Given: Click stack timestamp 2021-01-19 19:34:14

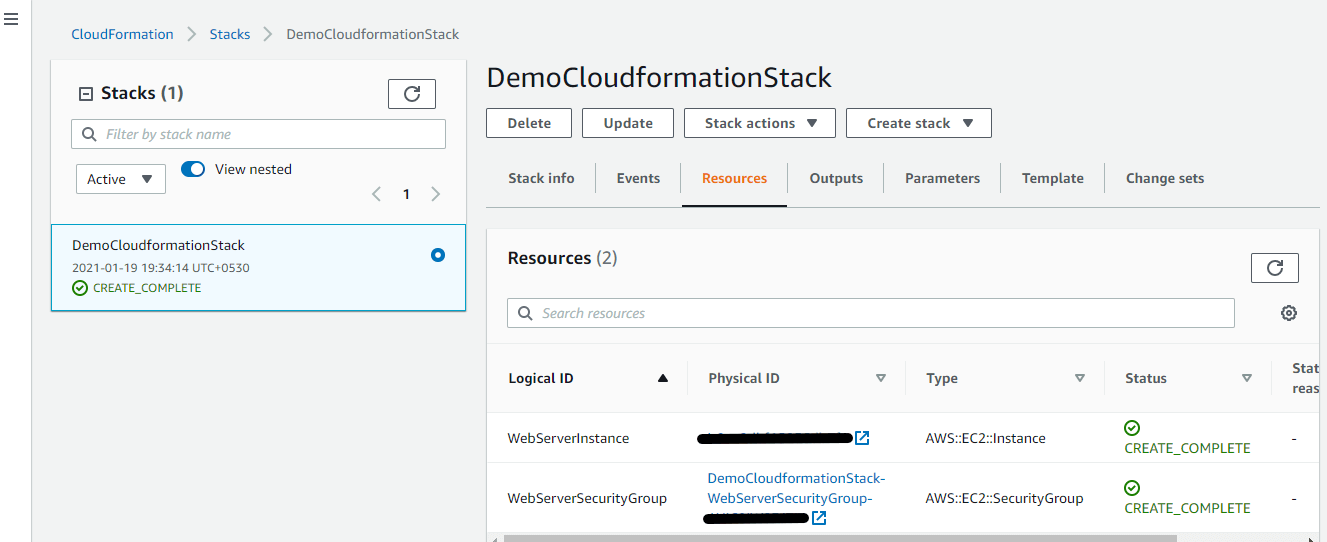Looking at the screenshot, I should pos(160,268).
